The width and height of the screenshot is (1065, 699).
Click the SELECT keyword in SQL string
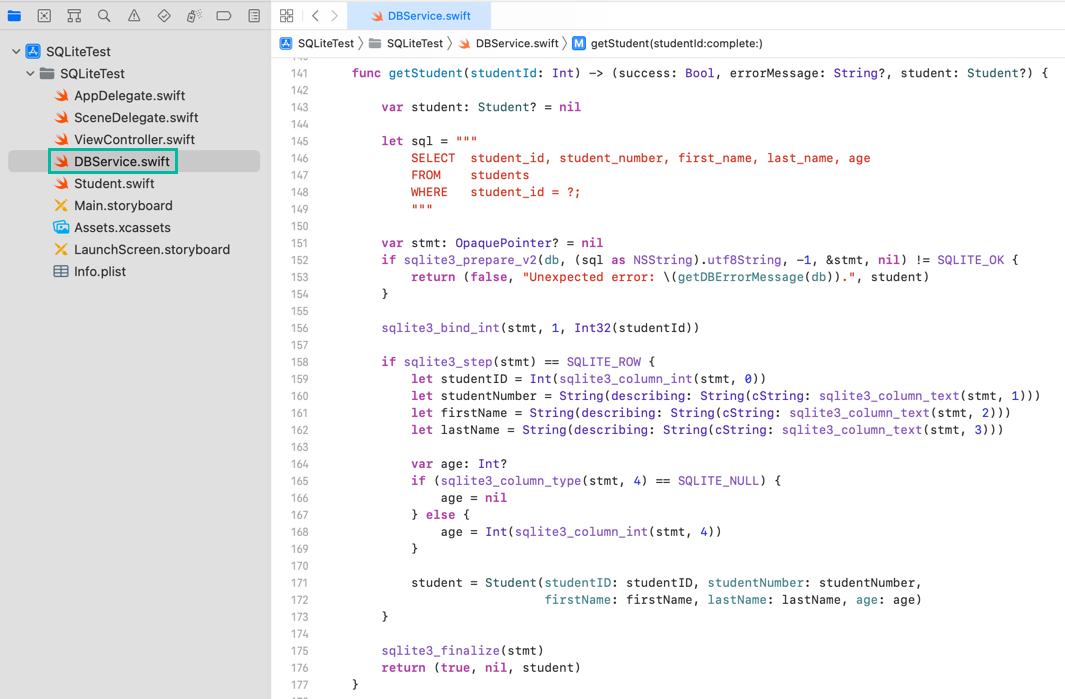pos(433,158)
